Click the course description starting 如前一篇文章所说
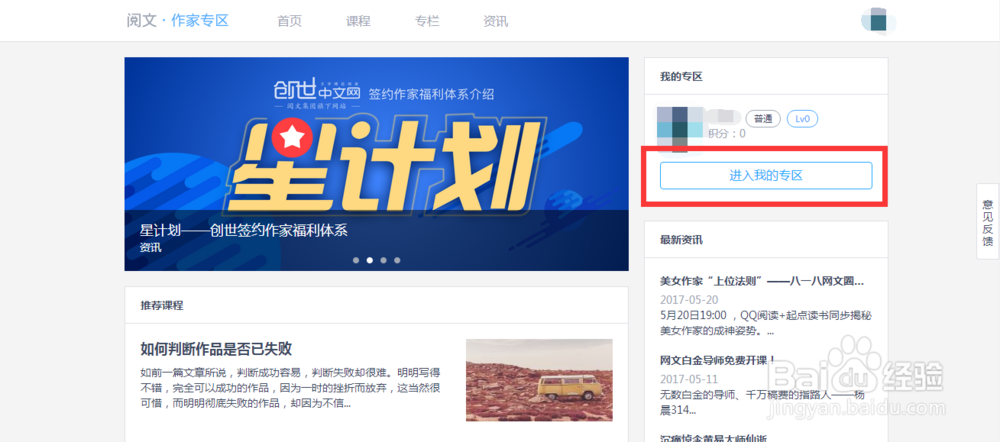The image size is (1000, 442). click(290, 388)
